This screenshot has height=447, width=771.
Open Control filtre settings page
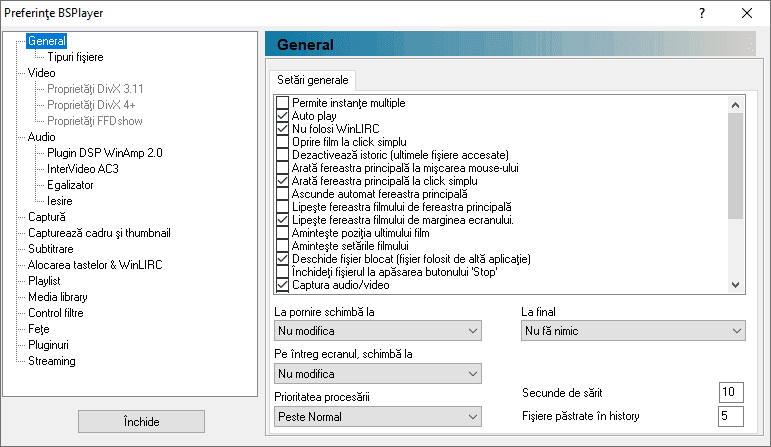[x=56, y=313]
